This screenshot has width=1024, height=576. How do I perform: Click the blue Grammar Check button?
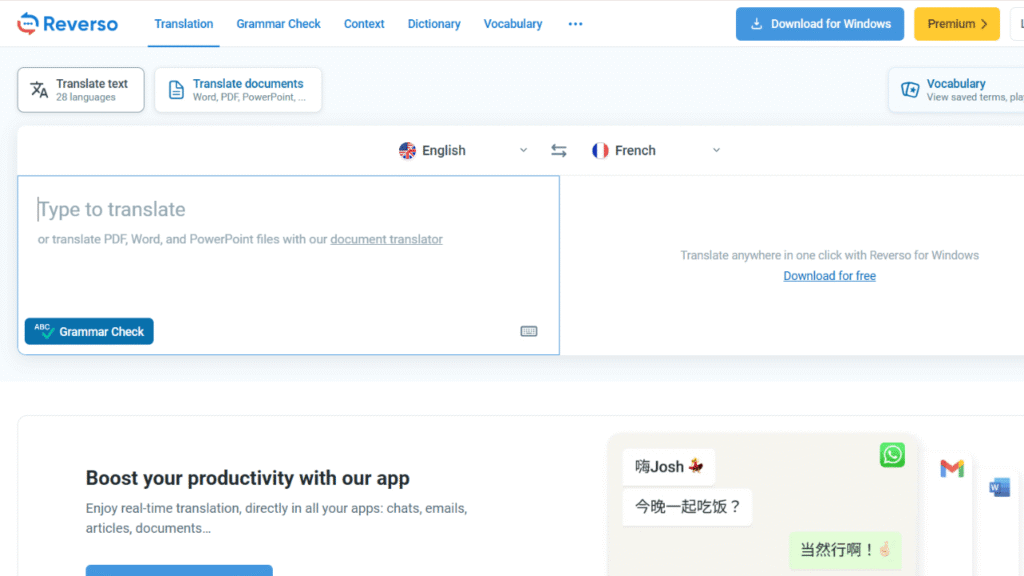coord(89,331)
